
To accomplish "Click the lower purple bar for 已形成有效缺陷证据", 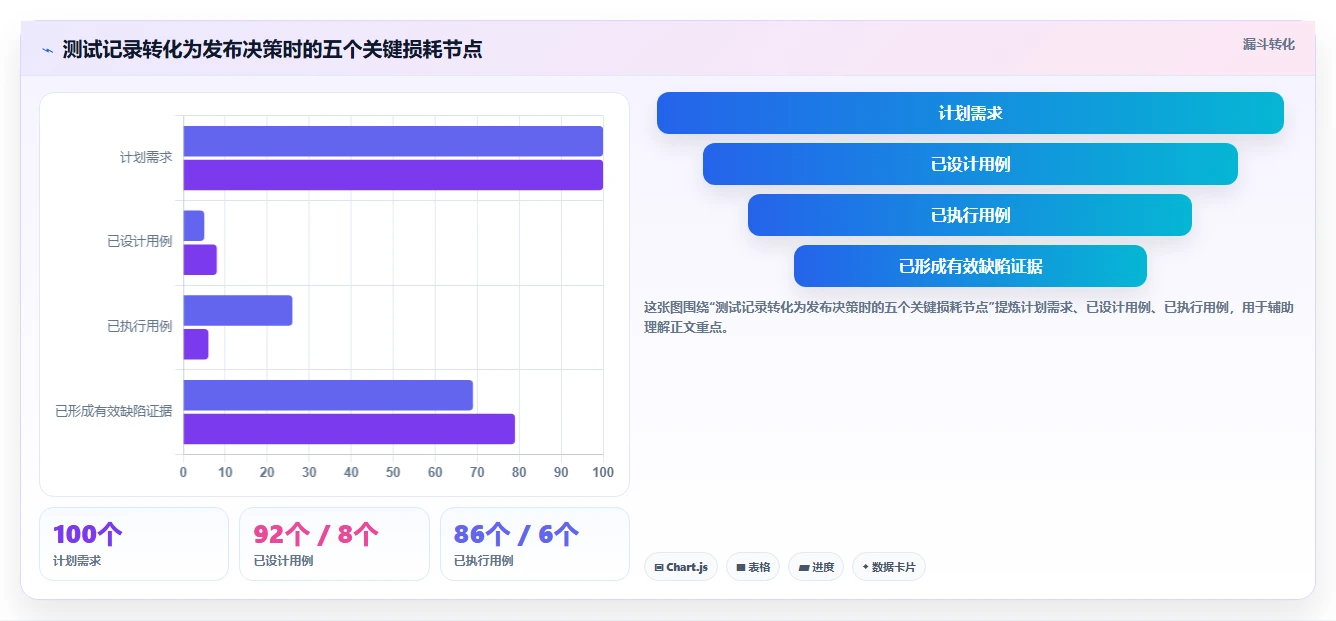I will (x=349, y=429).
